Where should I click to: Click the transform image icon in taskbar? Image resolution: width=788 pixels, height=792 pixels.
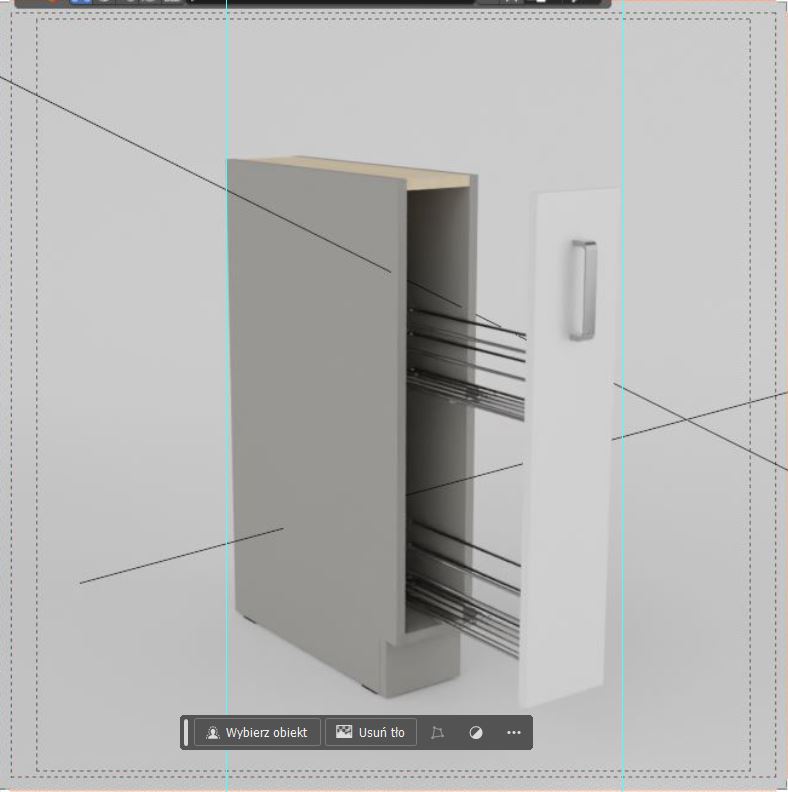coord(437,732)
